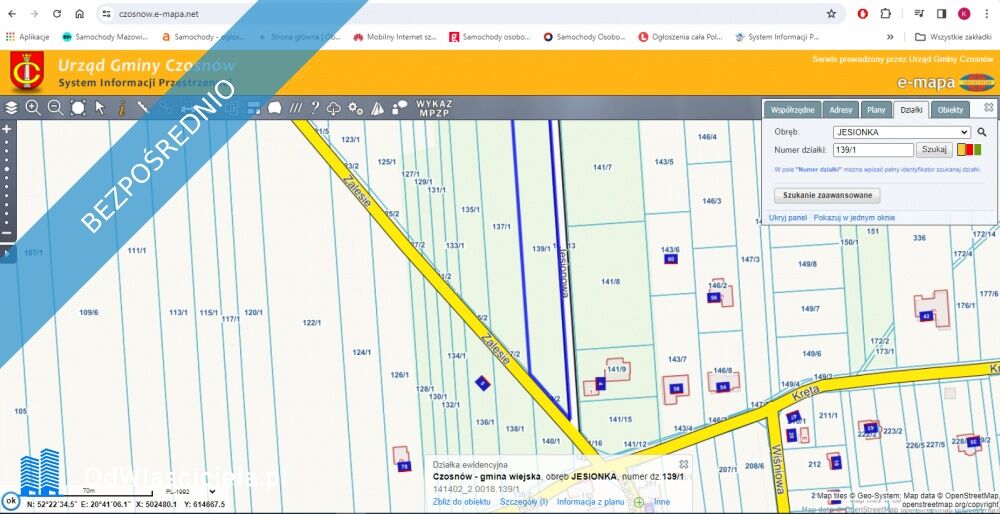
Task: Select the arrow pointer tool
Action: tap(100, 107)
